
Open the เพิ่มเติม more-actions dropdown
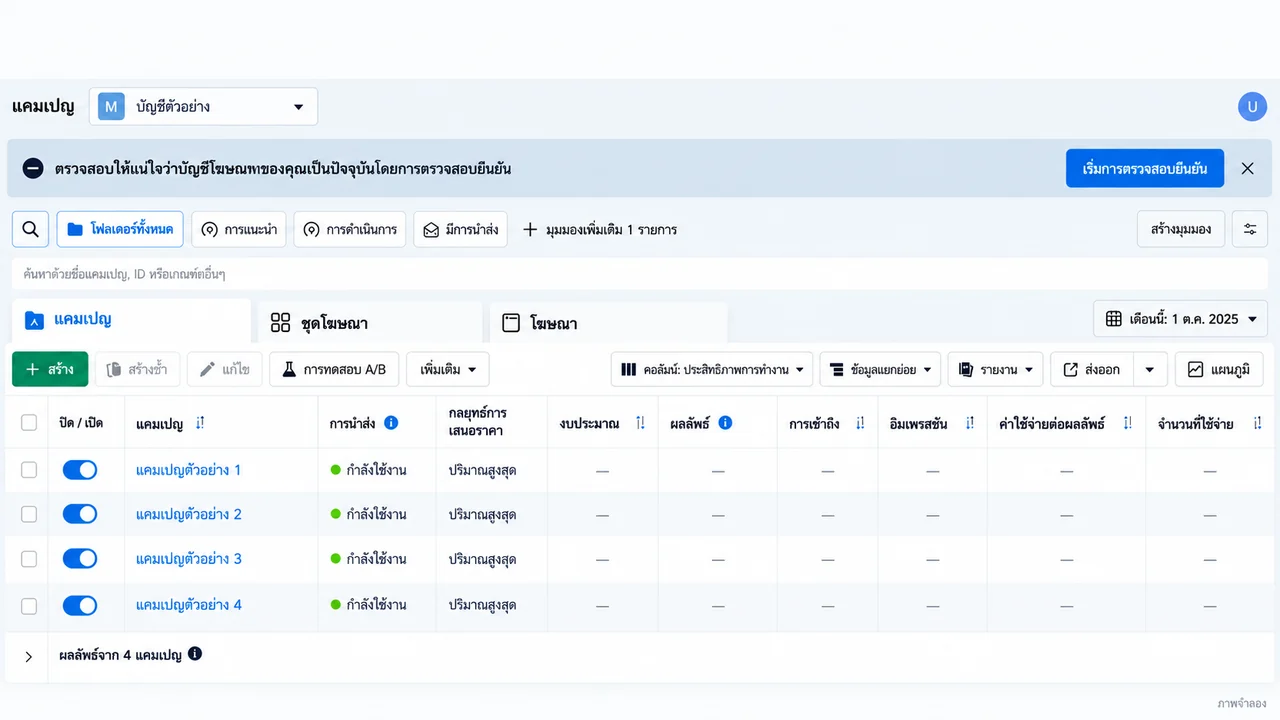pyautogui.click(x=449, y=369)
